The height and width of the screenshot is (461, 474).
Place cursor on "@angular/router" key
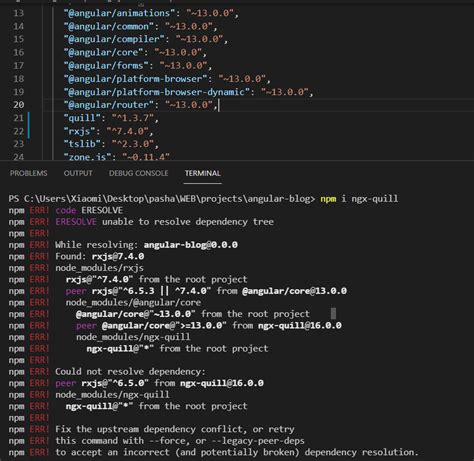[109, 105]
